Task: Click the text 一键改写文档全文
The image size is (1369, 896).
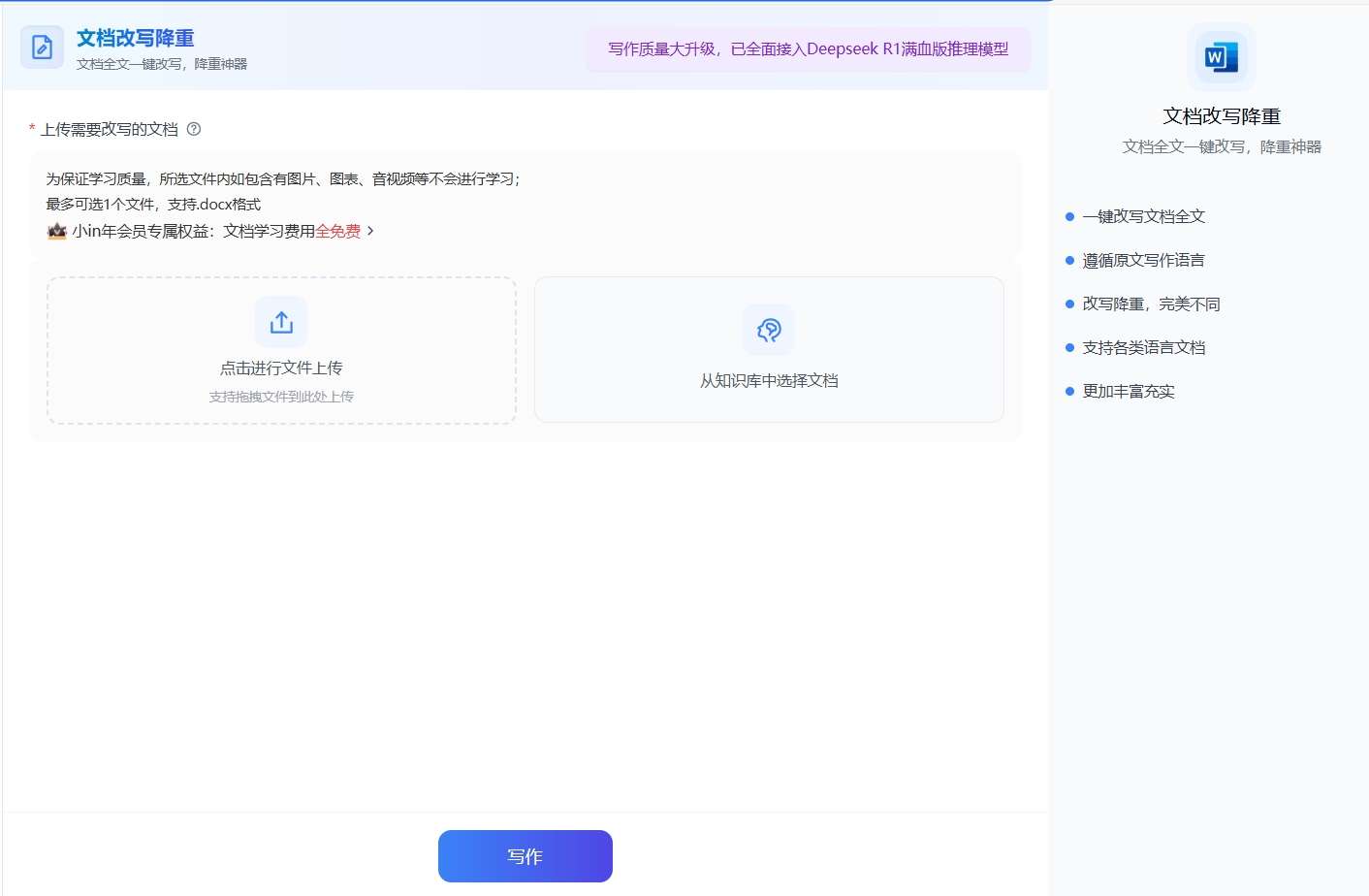Action: [x=1144, y=216]
